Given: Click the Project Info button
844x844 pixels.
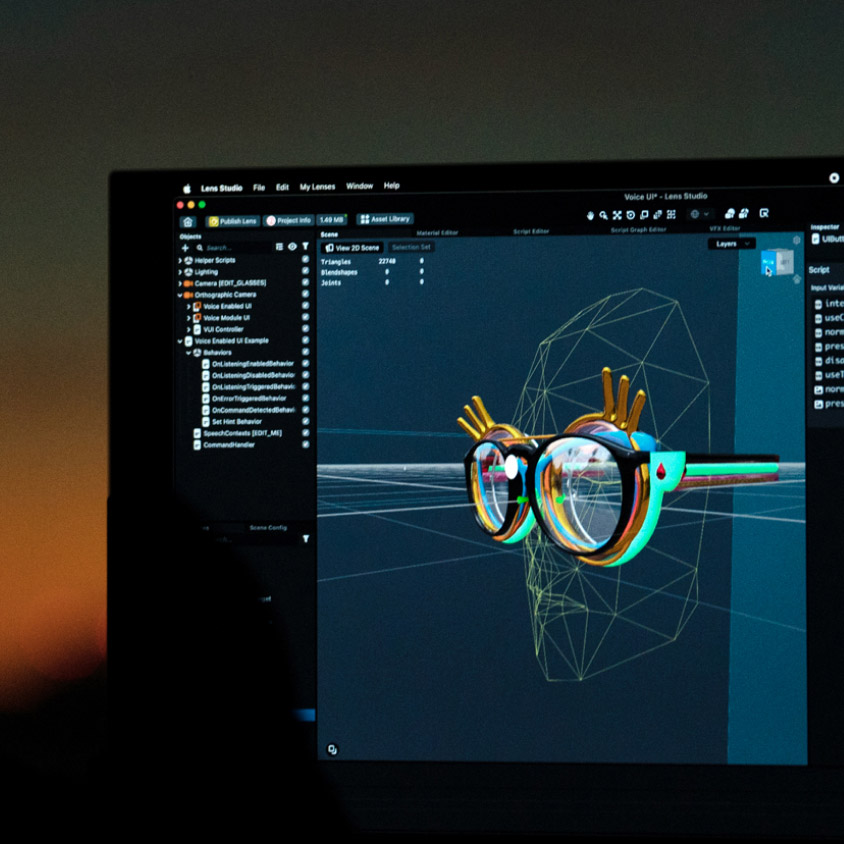Looking at the screenshot, I should click(289, 220).
